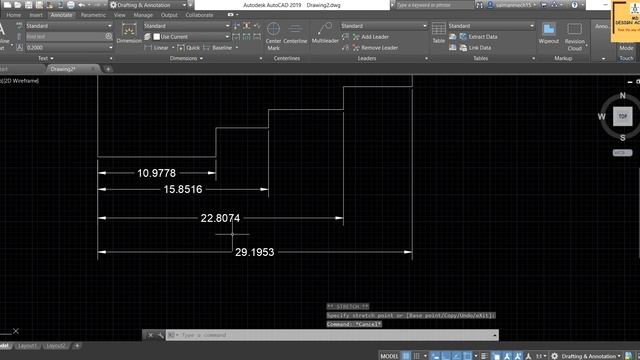
Task: Click the N compass direction on ViewCube
Action: tap(622, 95)
